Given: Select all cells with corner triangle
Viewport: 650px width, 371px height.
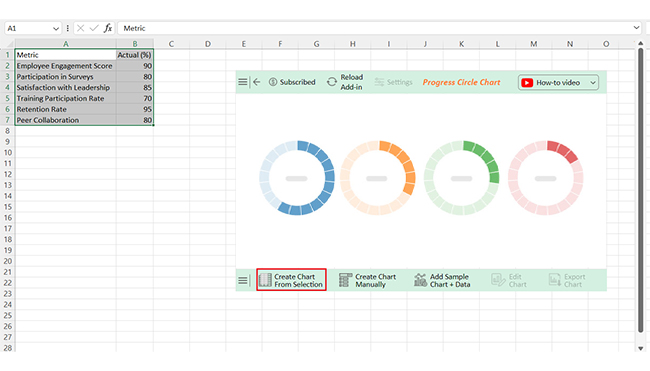Looking at the screenshot, I should [x=10, y=44].
